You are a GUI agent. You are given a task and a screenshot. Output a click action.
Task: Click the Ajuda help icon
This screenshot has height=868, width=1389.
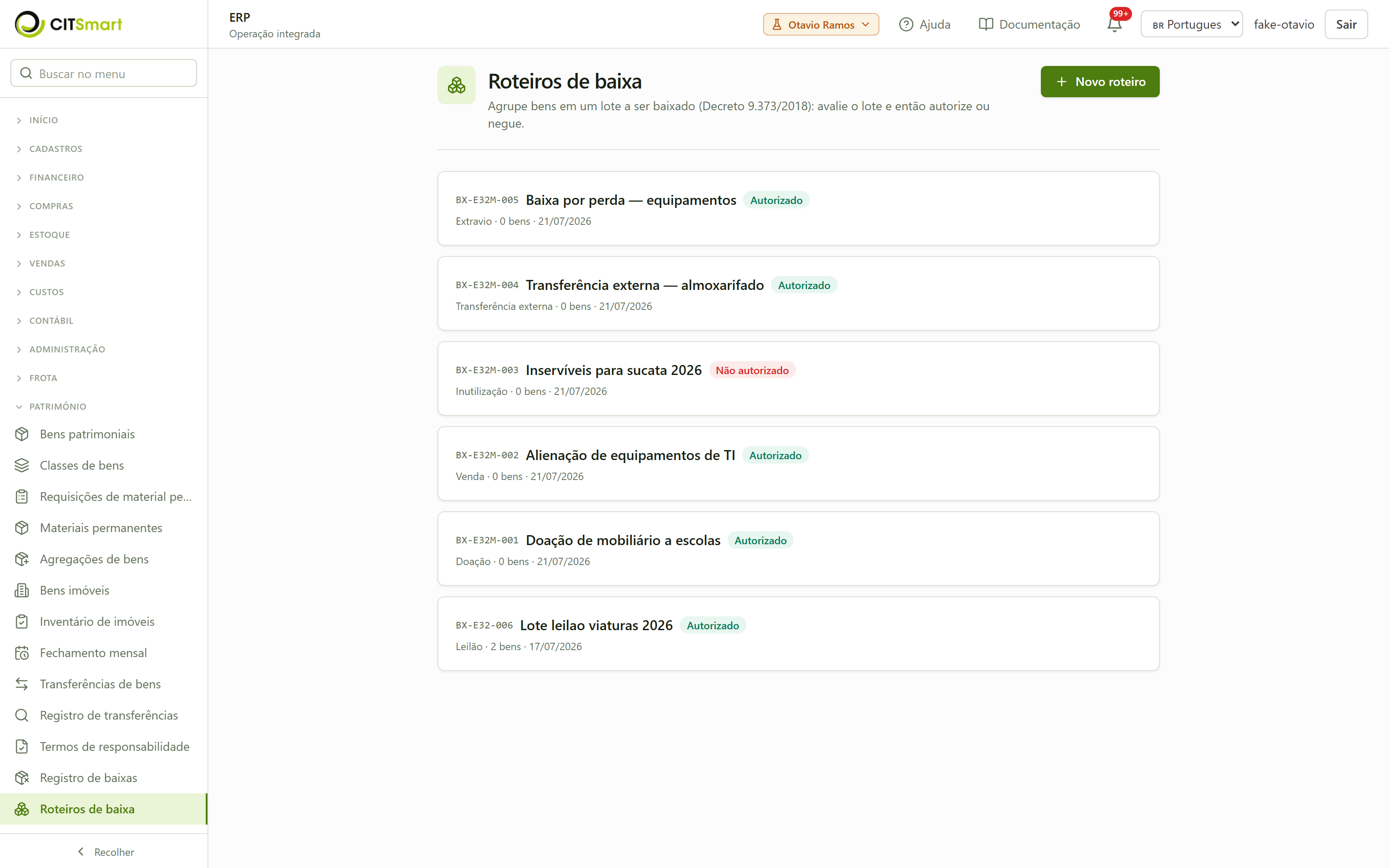point(906,25)
